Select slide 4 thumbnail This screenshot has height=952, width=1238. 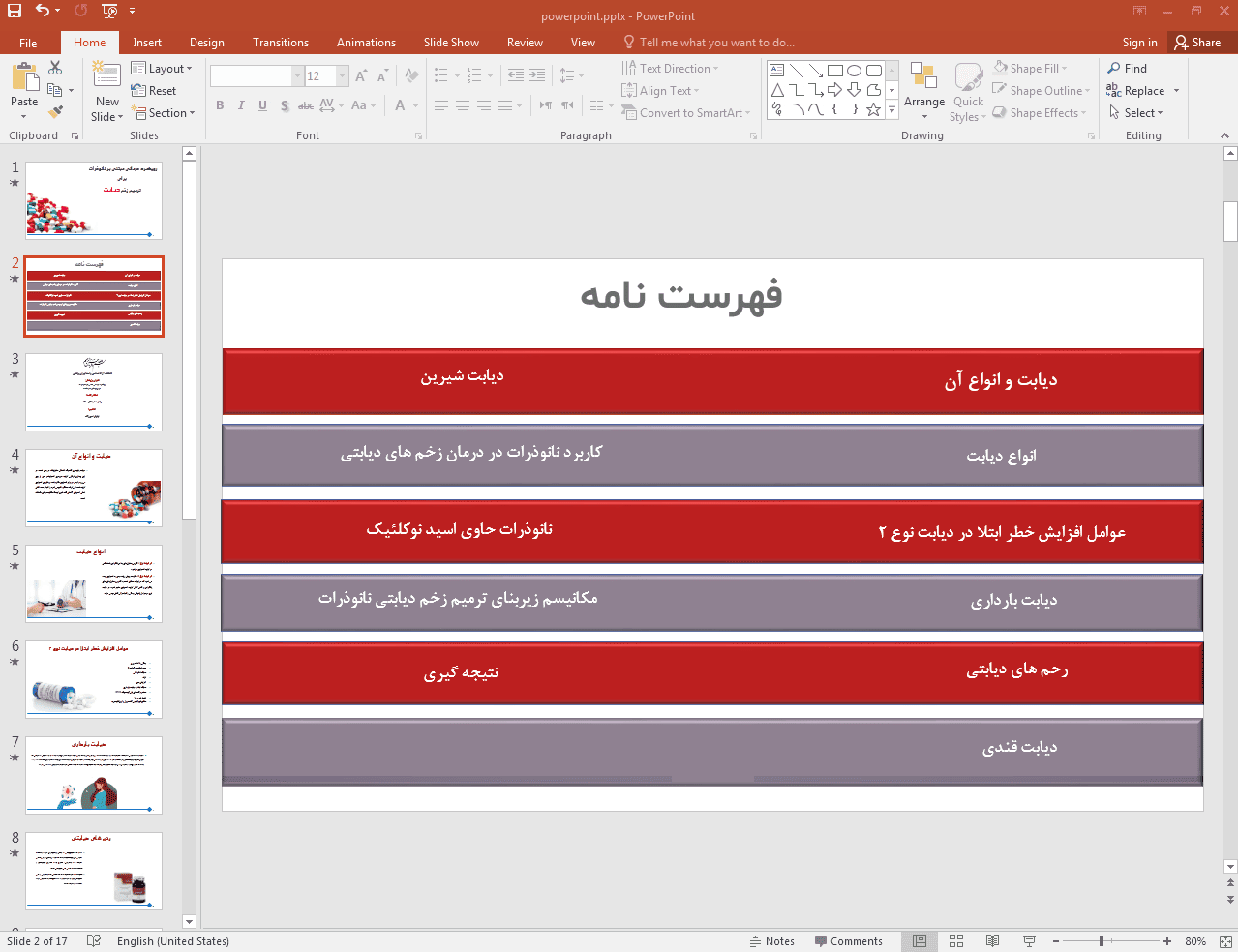pos(94,488)
